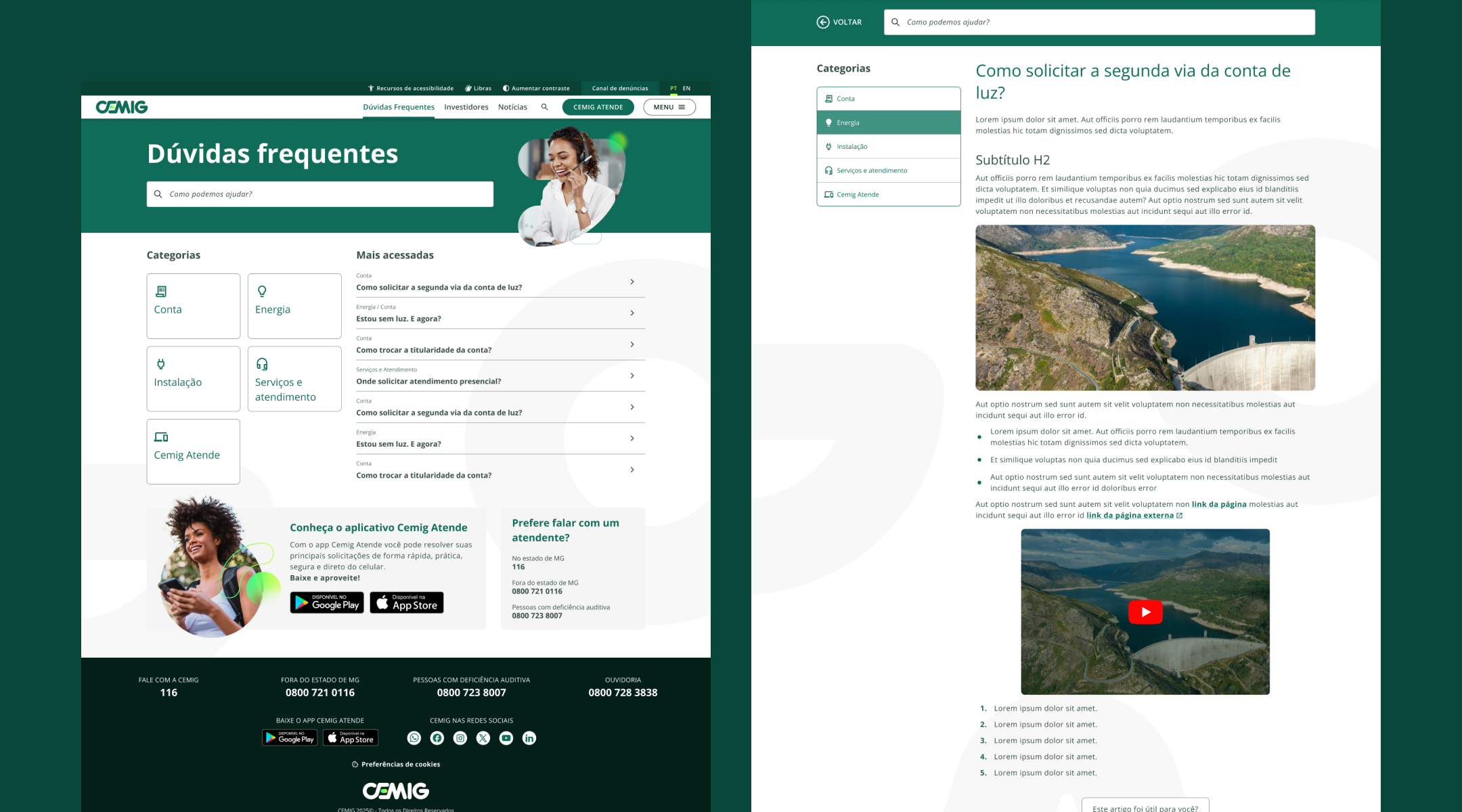The height and width of the screenshot is (812, 1462).
Task: Open WhatsApp social icon in footer
Action: (x=414, y=738)
